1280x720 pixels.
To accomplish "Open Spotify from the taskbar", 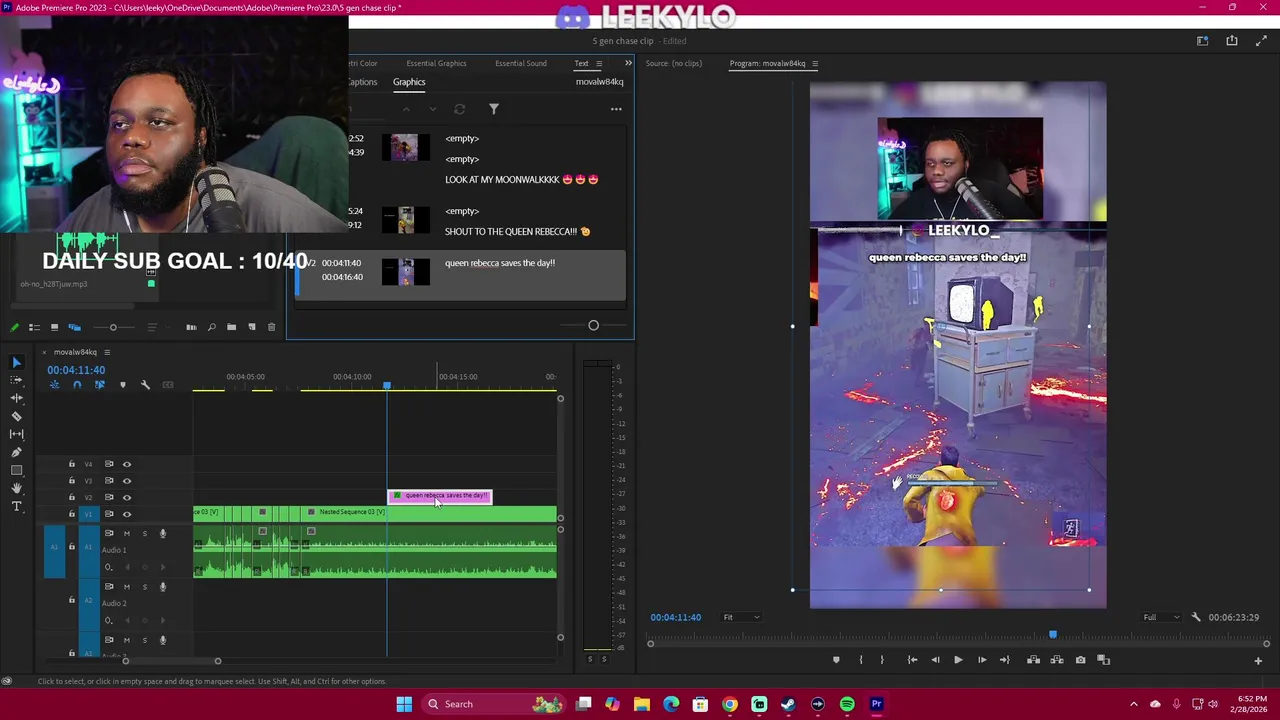I will [847, 704].
